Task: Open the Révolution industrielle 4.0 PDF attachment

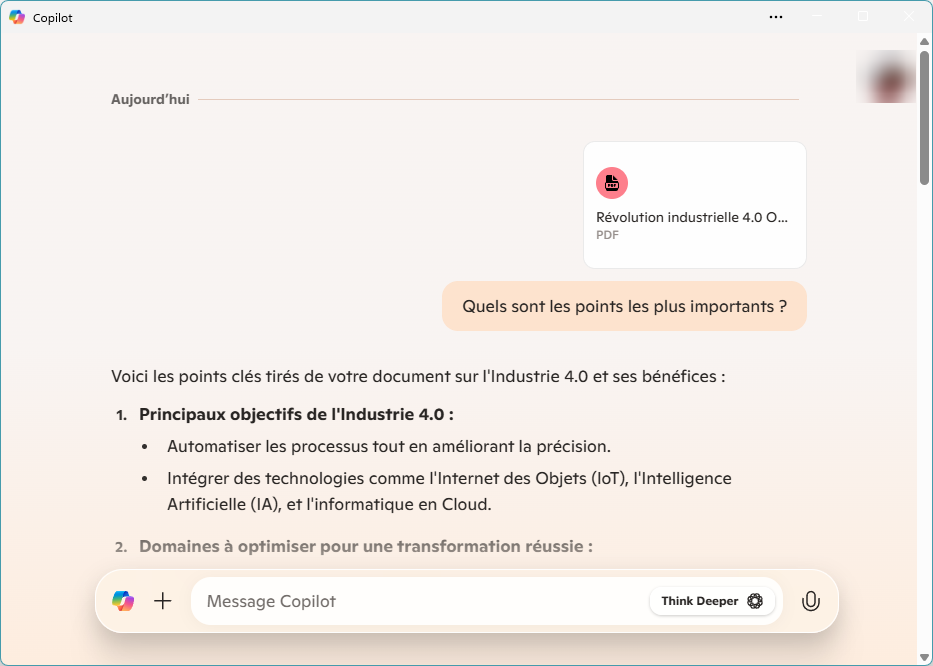Action: click(x=695, y=205)
